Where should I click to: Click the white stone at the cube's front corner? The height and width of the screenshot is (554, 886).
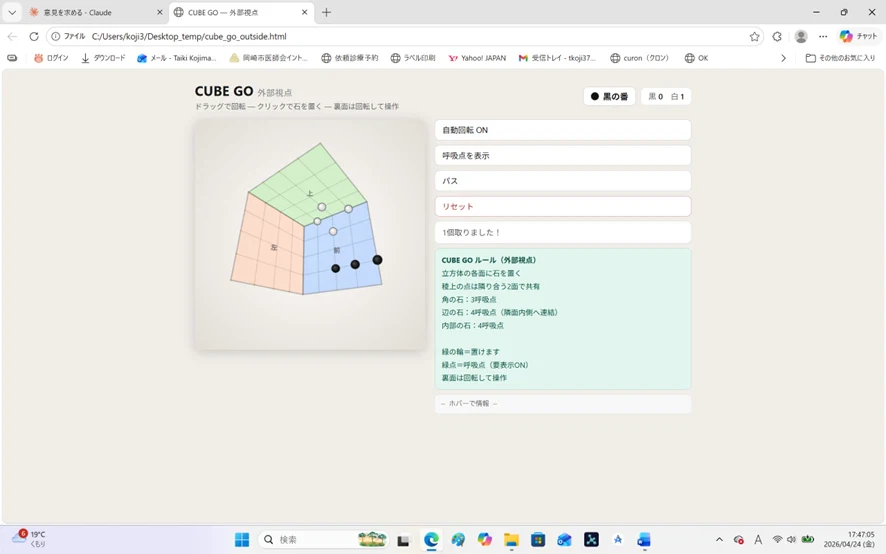[318, 221]
